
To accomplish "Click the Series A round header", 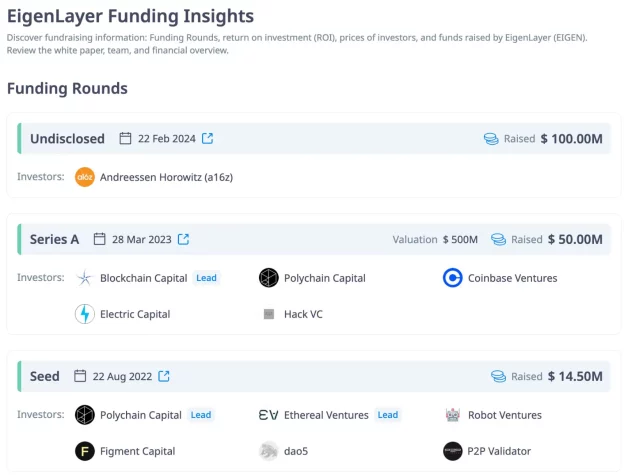I will pos(54,240).
